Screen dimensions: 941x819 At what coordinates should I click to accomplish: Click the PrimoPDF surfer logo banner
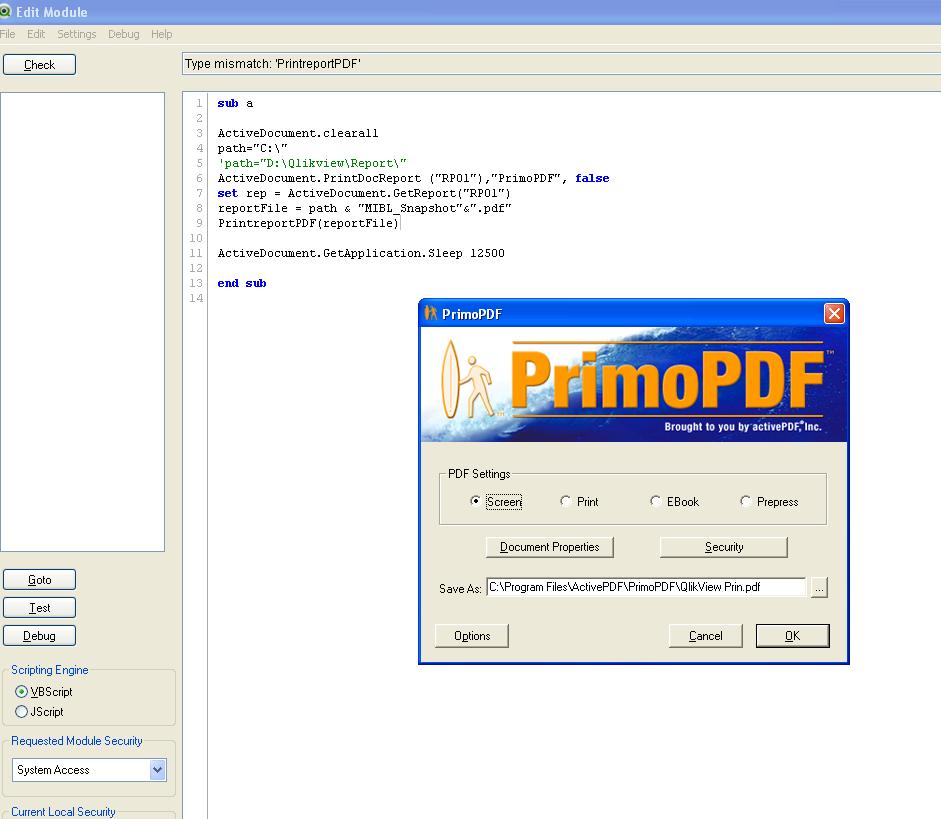coord(633,385)
